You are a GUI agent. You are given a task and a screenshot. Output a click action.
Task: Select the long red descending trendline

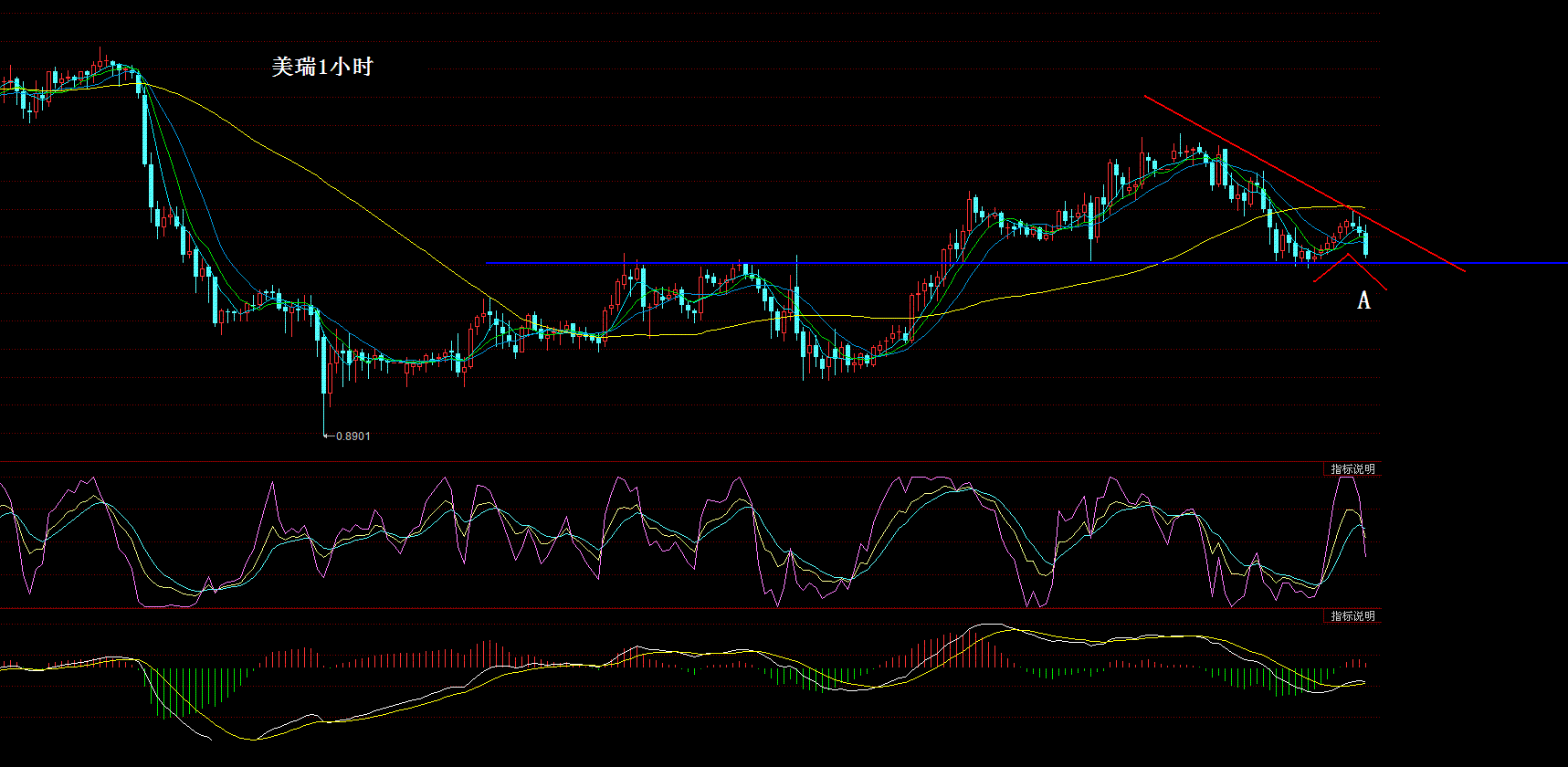[1305, 184]
